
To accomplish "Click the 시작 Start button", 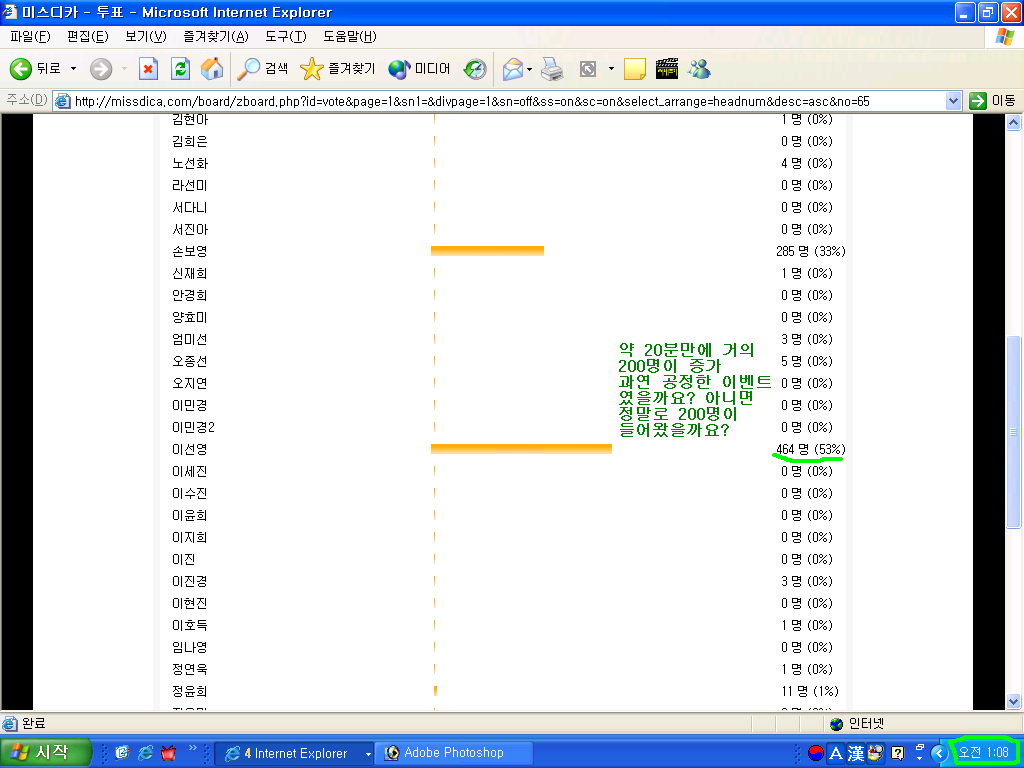I will coord(46,753).
